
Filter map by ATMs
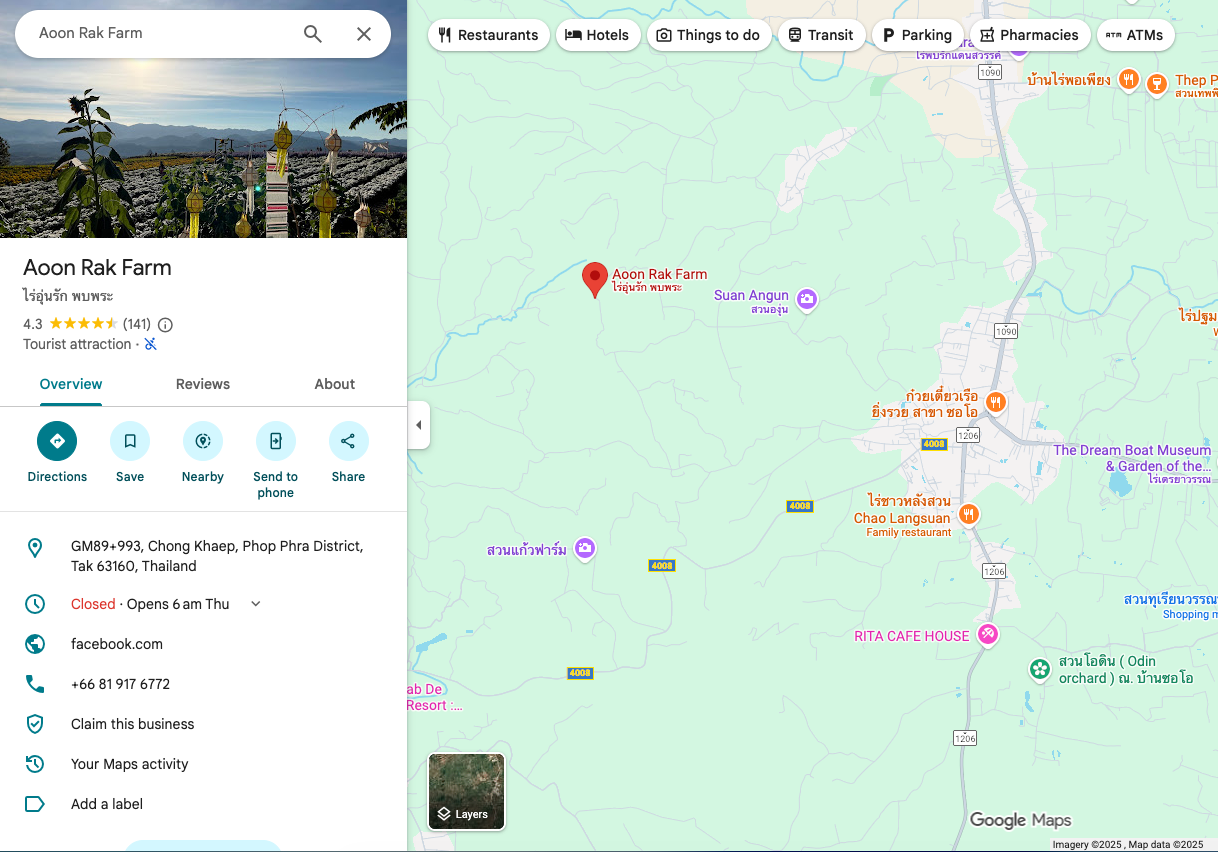(x=1135, y=35)
